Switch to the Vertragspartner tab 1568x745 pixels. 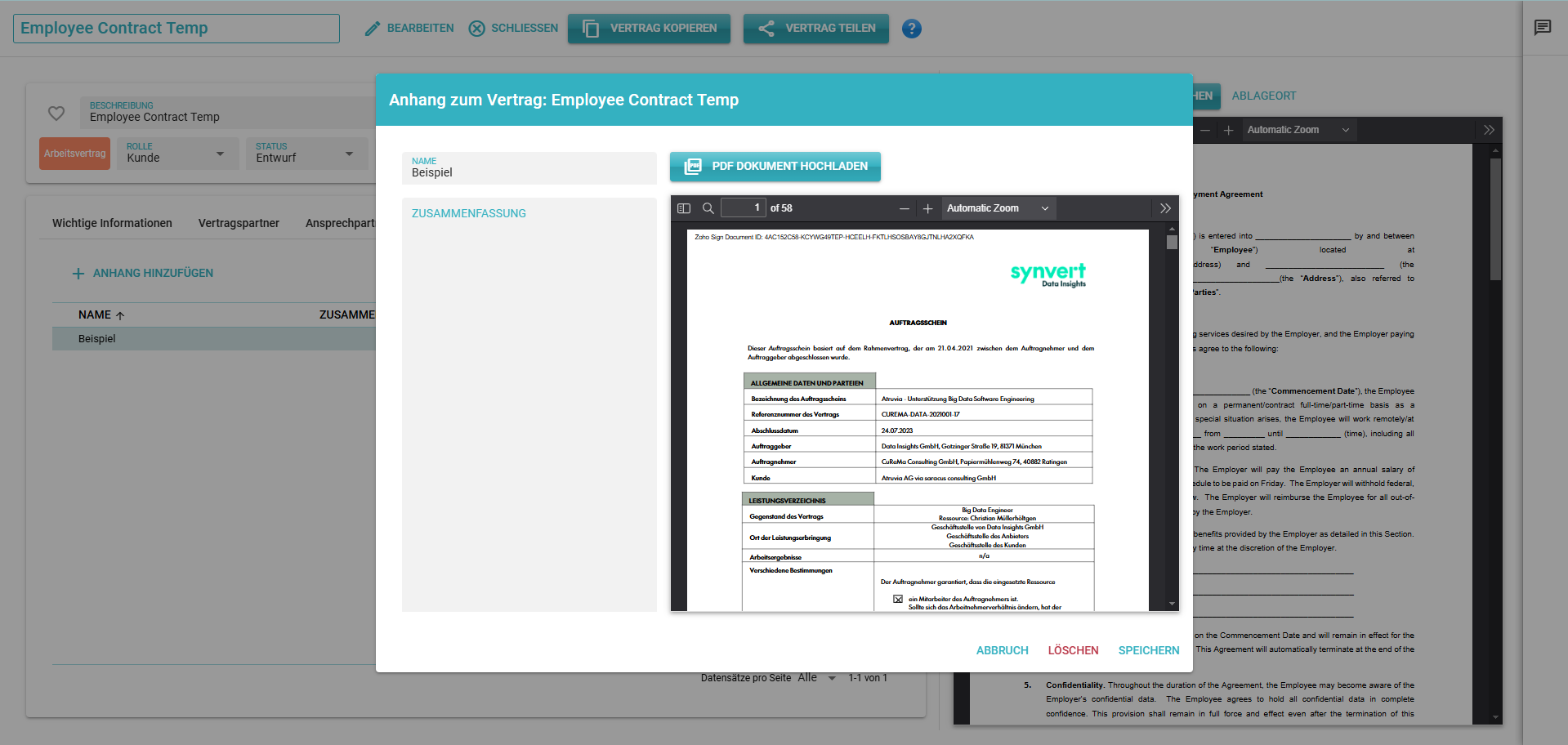click(239, 223)
